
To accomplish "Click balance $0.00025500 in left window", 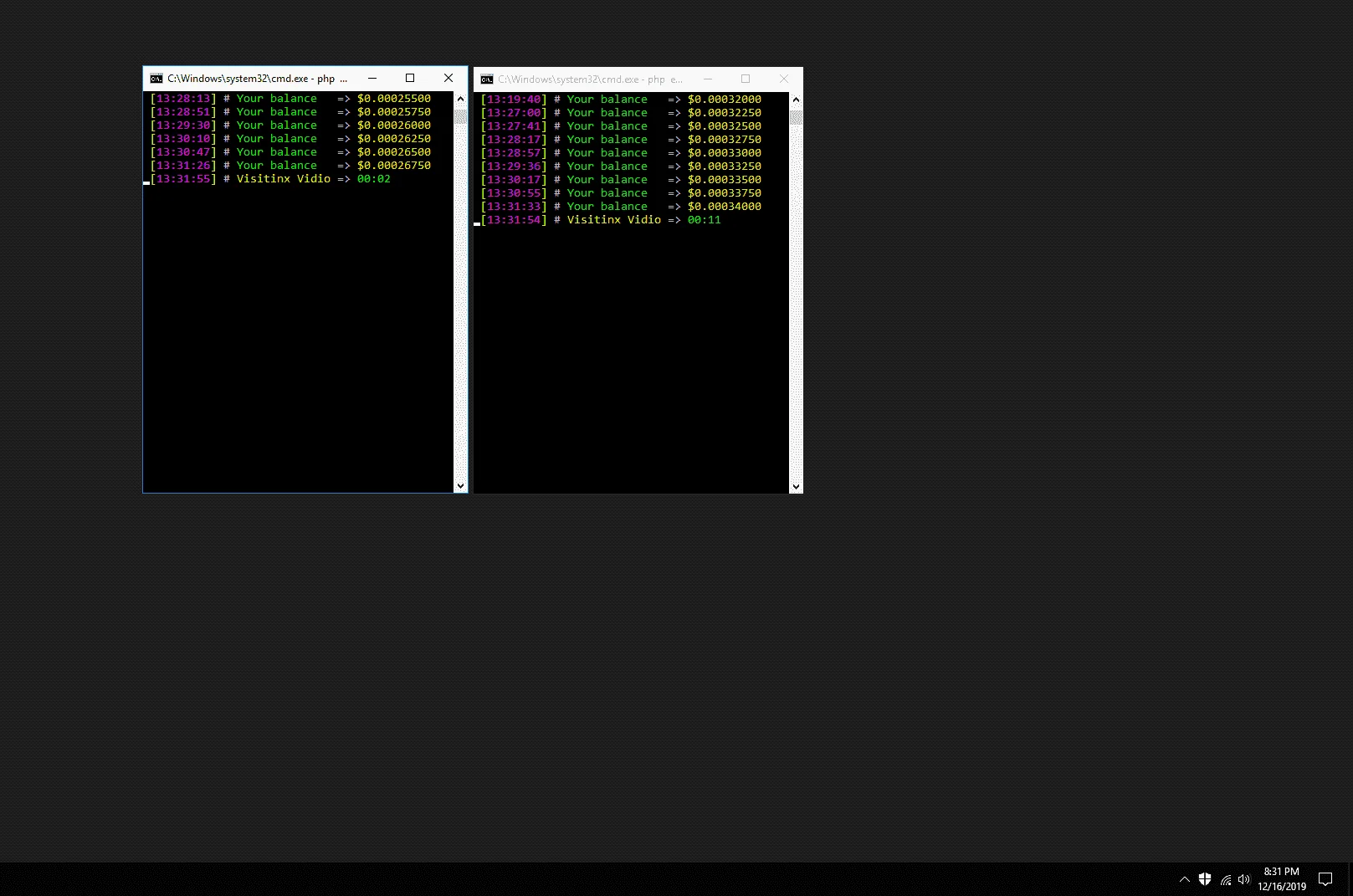I will (394, 99).
